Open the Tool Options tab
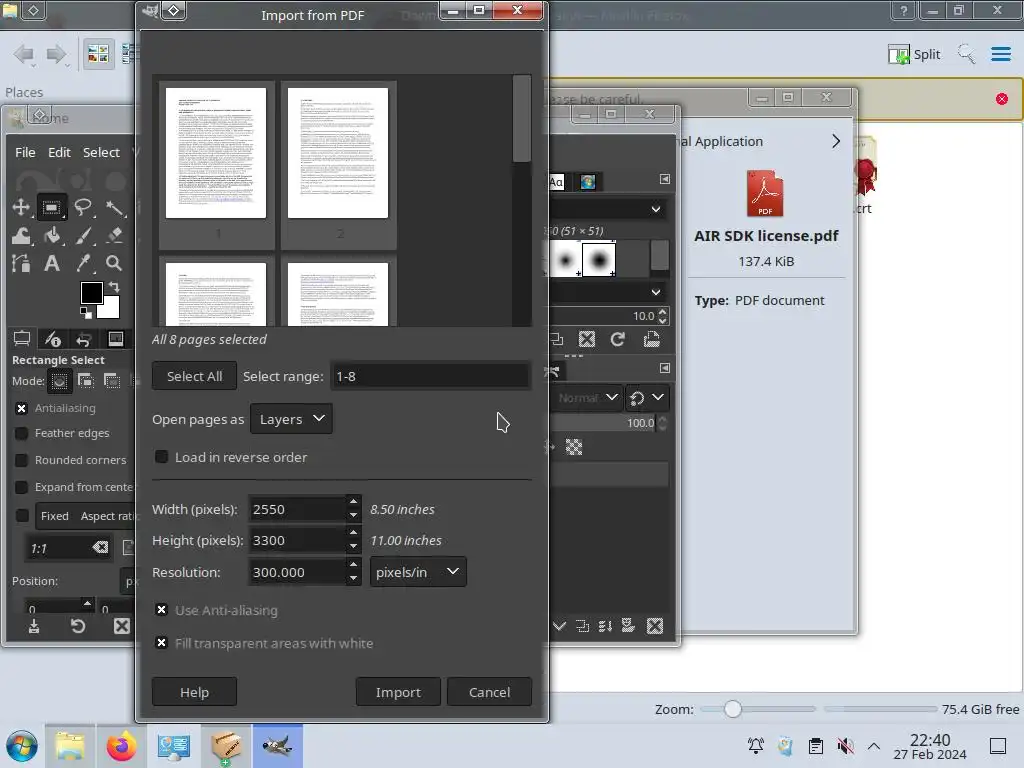Screen dimensions: 1024x768 tap(22, 338)
